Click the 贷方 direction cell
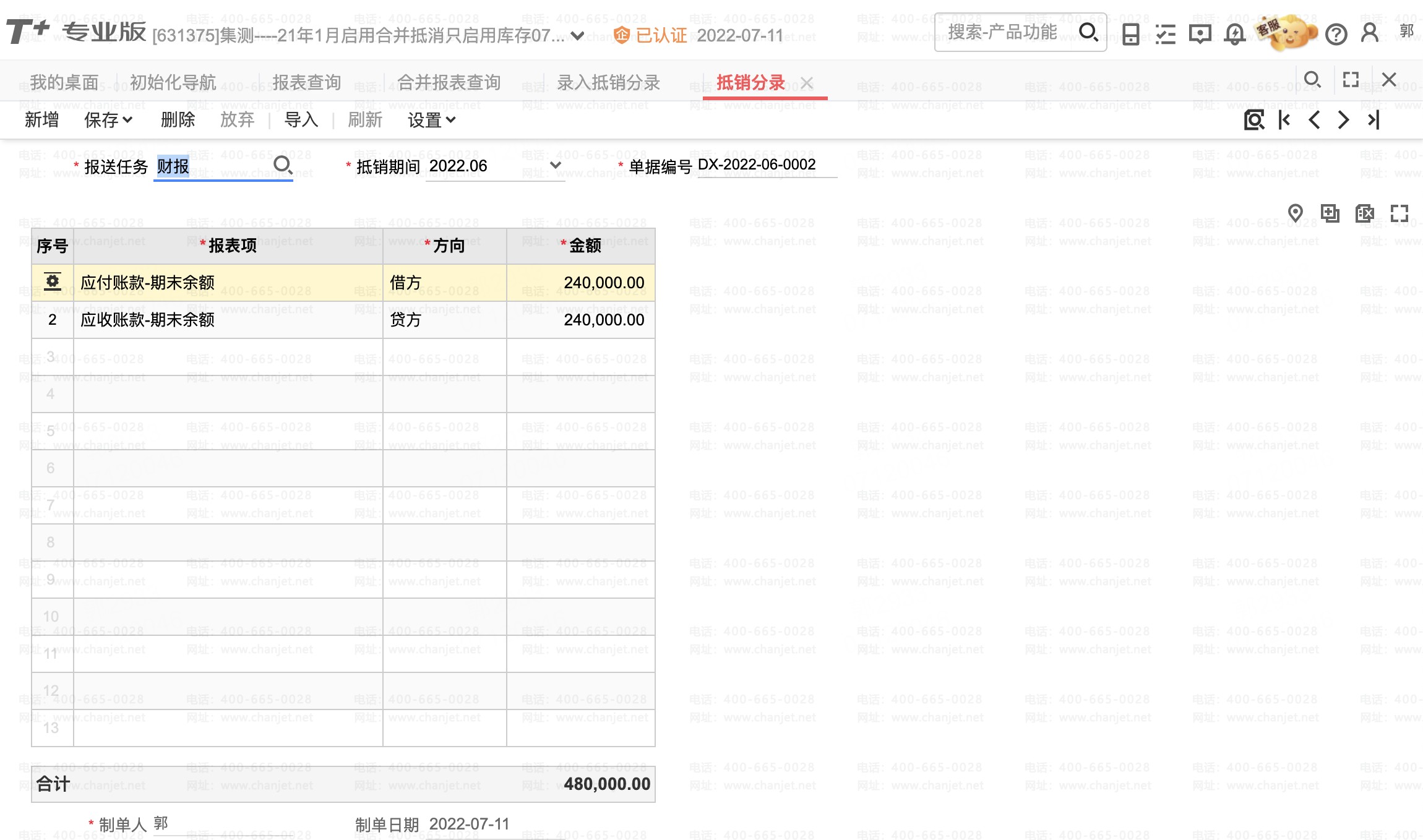The width and height of the screenshot is (1423, 840). pyautogui.click(x=445, y=320)
